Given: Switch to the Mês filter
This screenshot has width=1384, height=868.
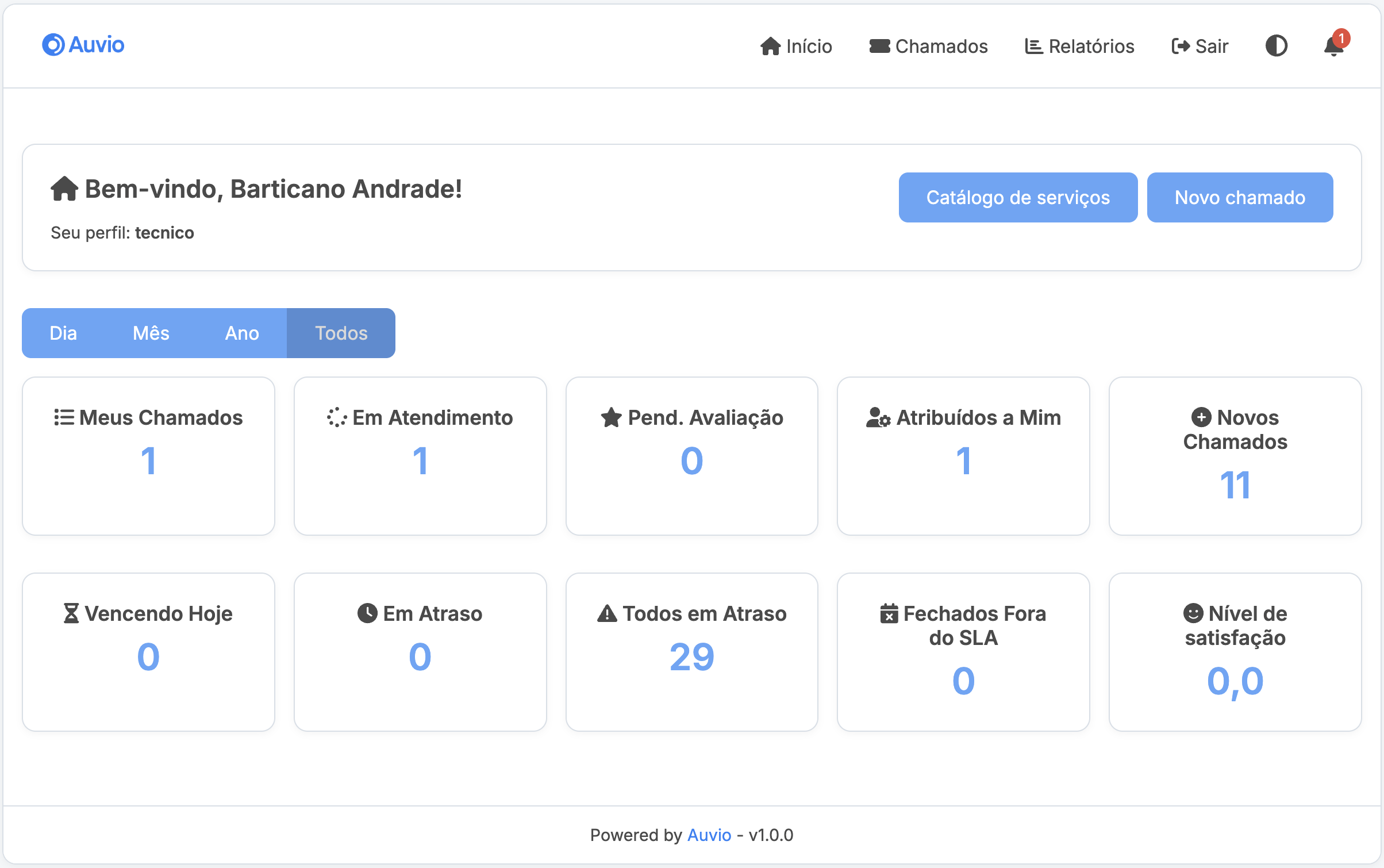Looking at the screenshot, I should (151, 333).
